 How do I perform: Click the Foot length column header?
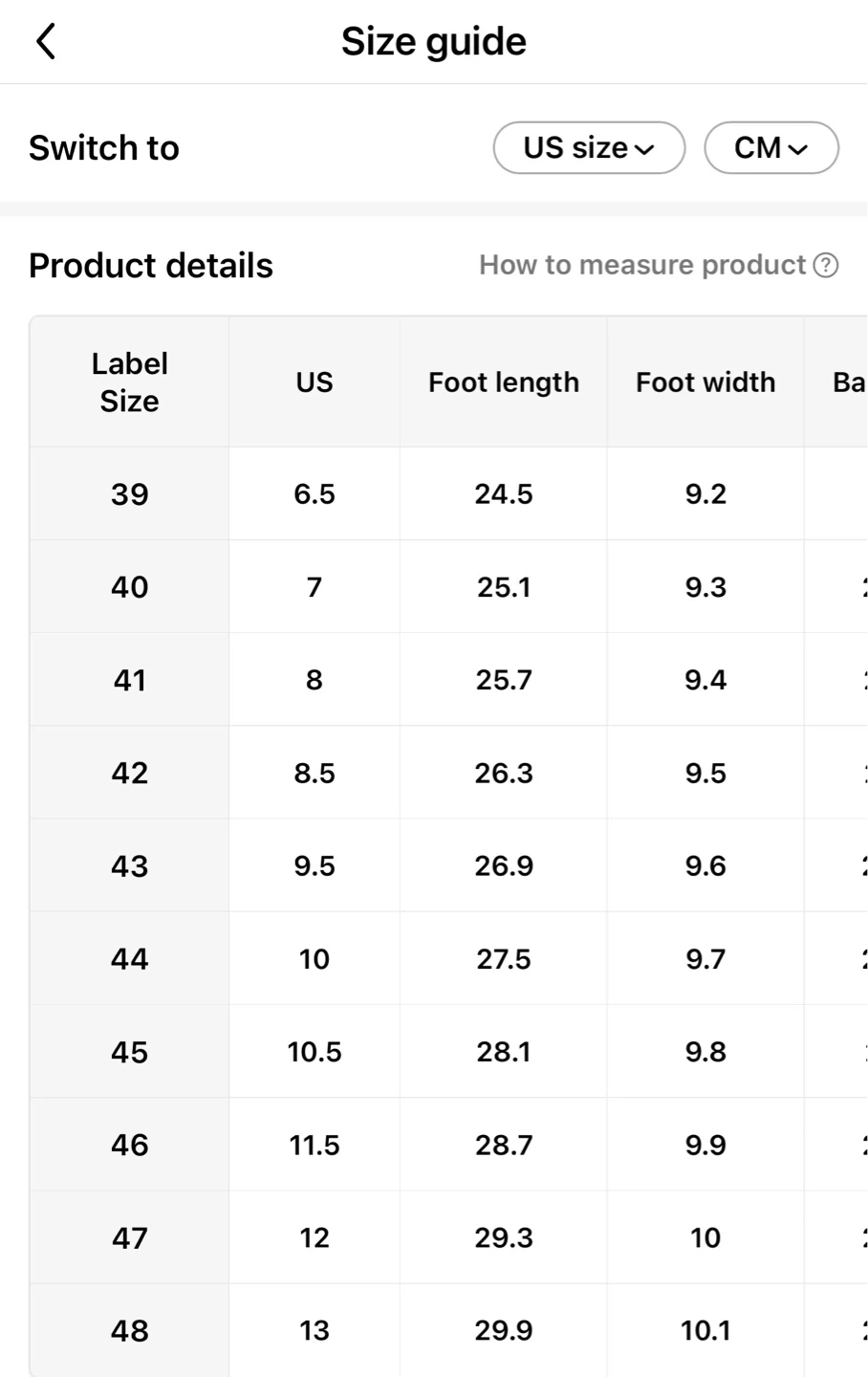(503, 382)
